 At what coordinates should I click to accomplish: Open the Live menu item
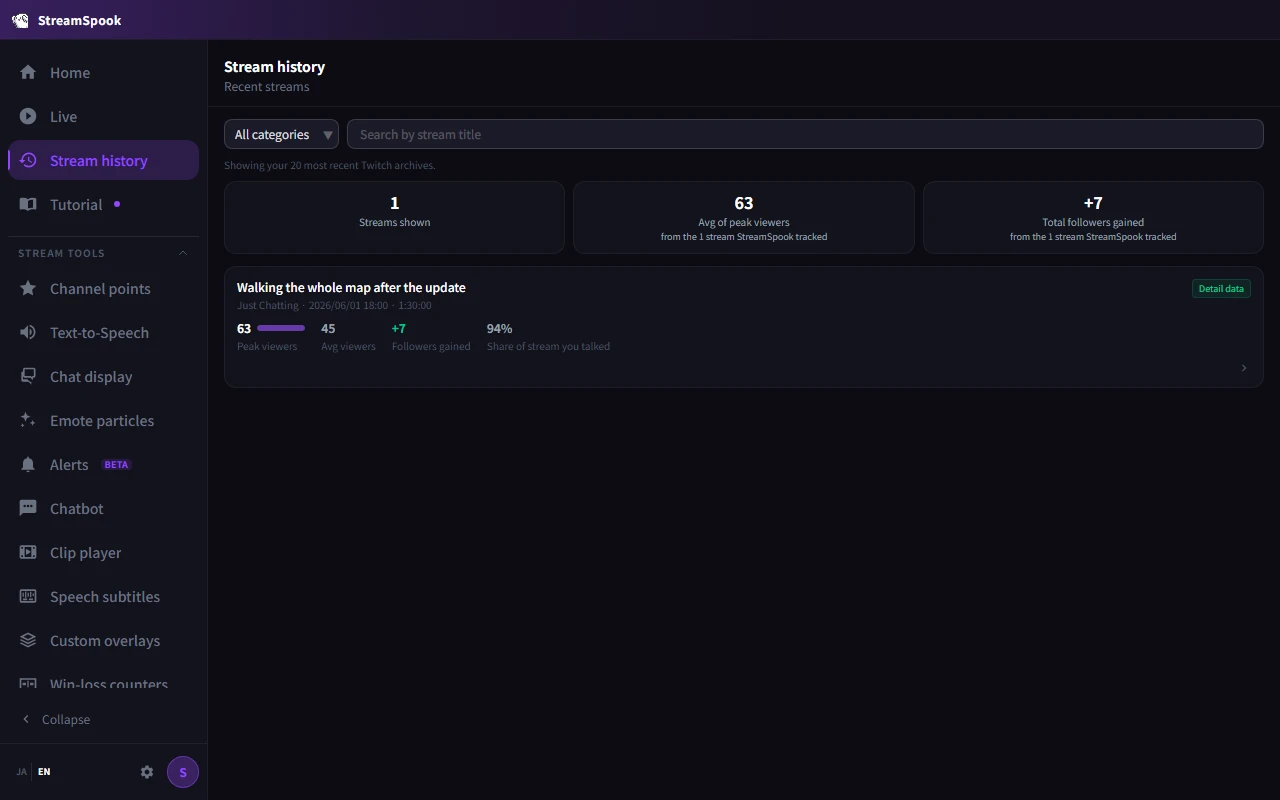(x=104, y=116)
